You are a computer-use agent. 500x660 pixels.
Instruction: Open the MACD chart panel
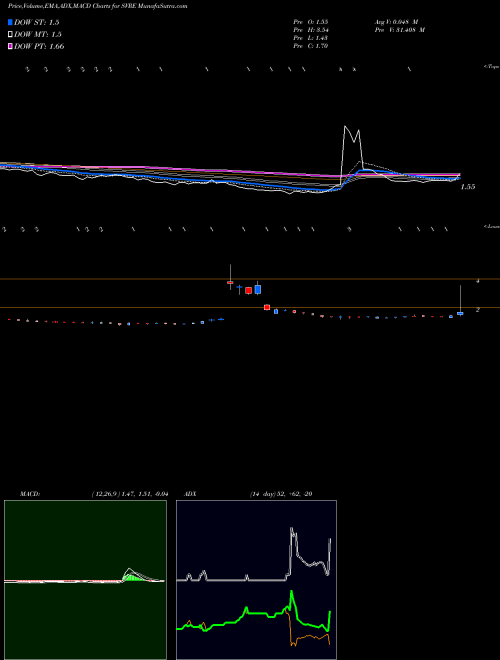[x=85, y=580]
